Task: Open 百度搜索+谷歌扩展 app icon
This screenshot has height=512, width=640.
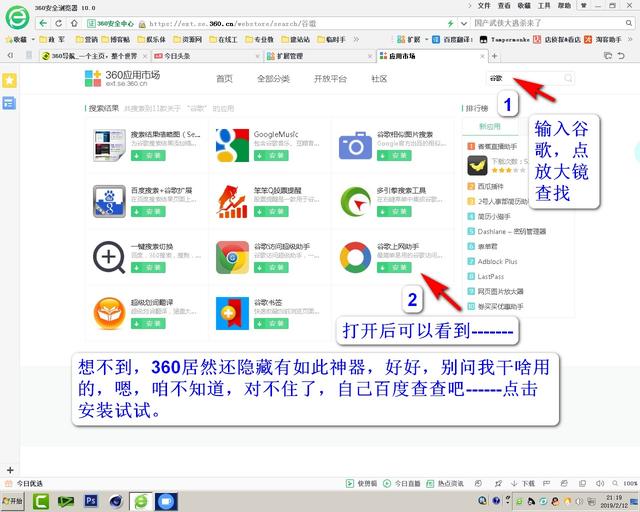Action: tap(109, 201)
